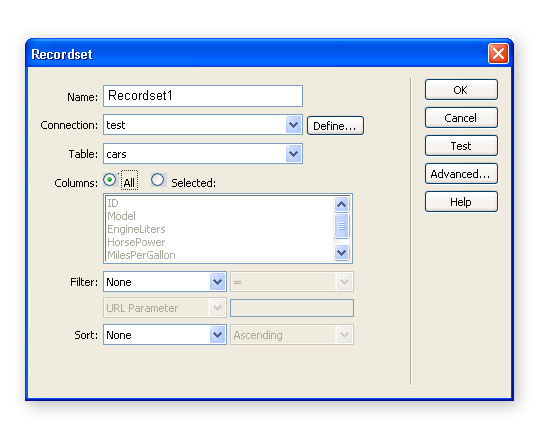Run the recordset Test button
This screenshot has width=540, height=440.
pos(461,146)
